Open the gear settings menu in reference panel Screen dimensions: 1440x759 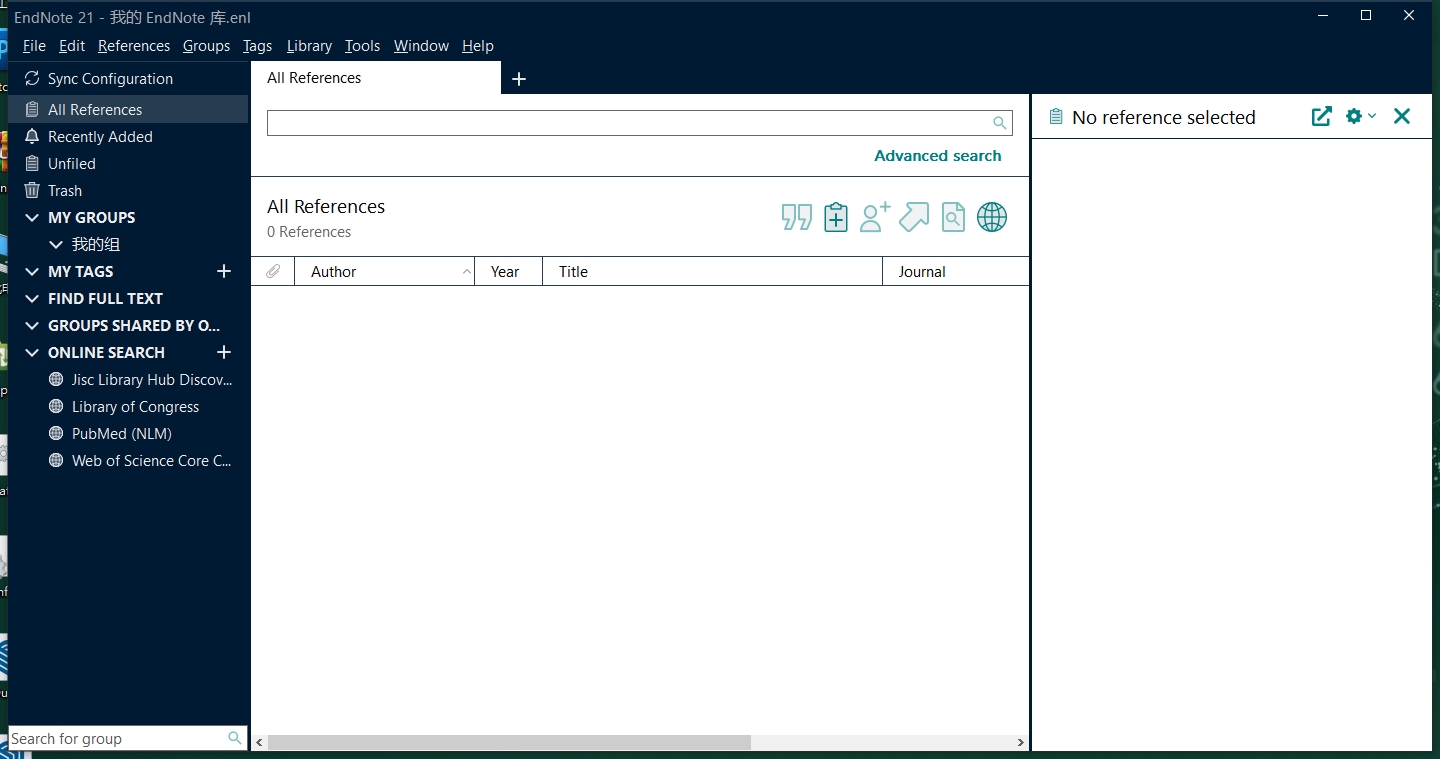(1361, 116)
